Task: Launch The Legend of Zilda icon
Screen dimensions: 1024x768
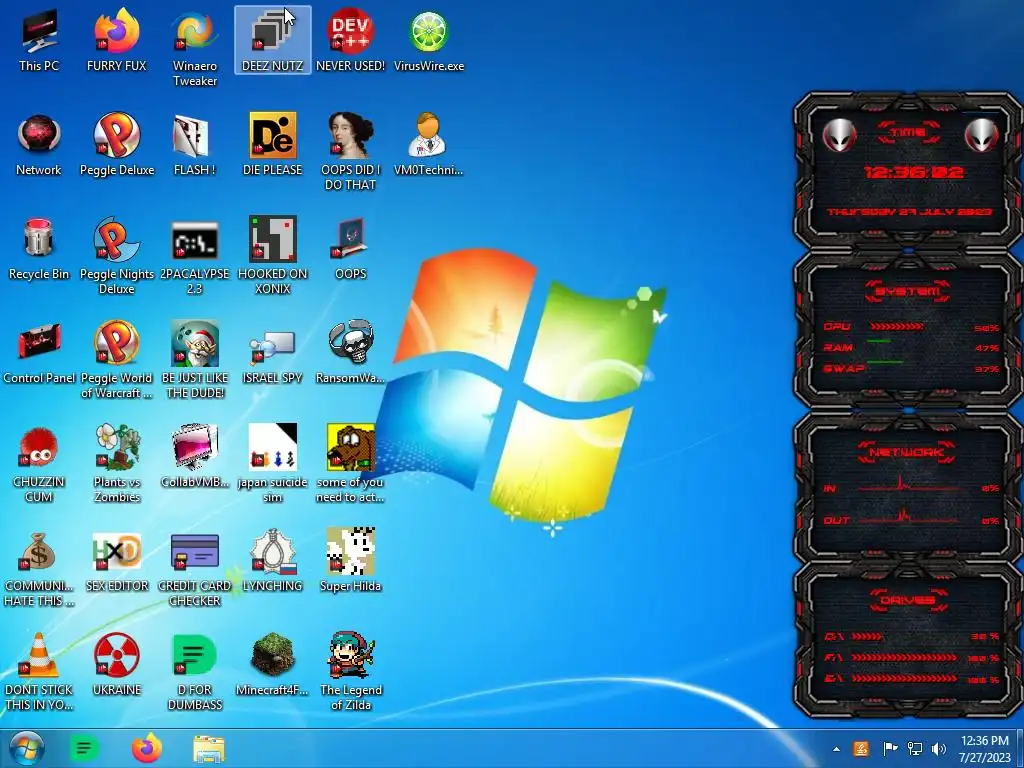Action: (351, 671)
